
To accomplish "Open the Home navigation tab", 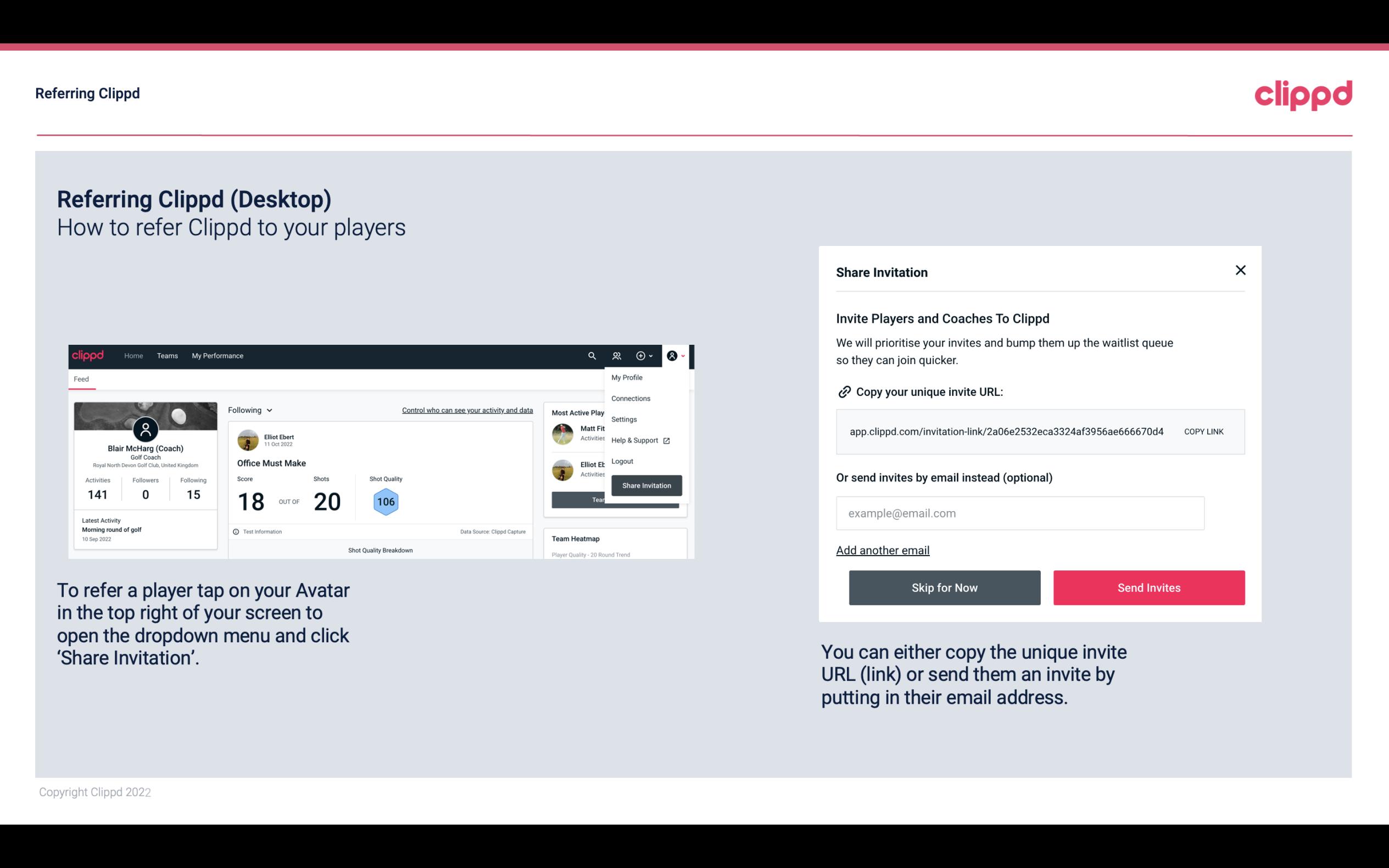I will [133, 356].
